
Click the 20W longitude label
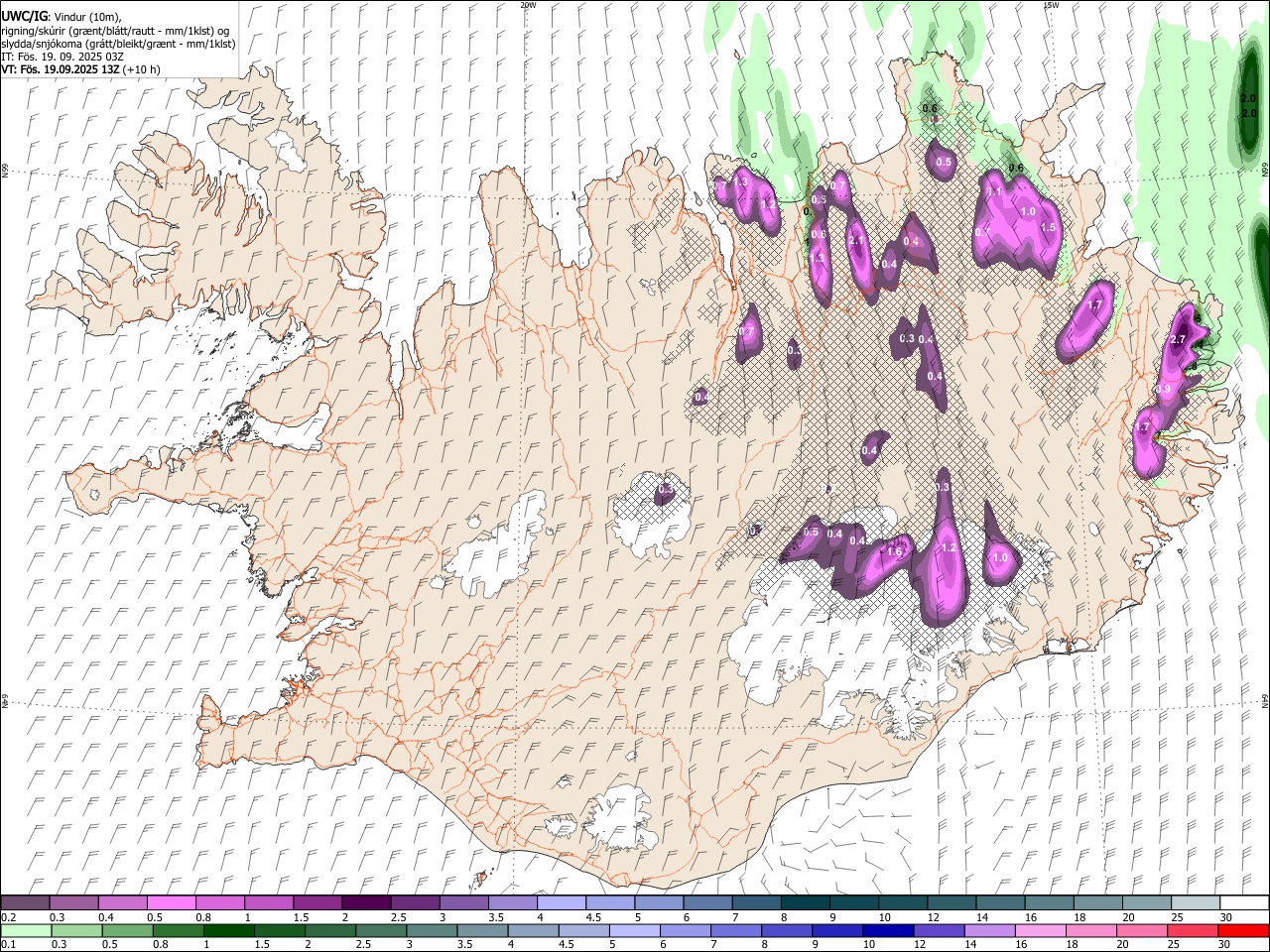(528, 5)
